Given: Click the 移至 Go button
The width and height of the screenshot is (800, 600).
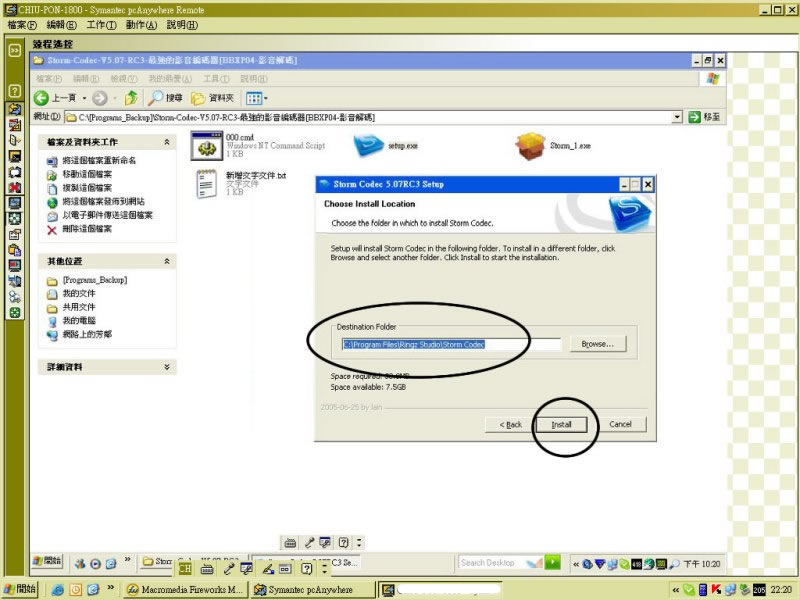Looking at the screenshot, I should click(704, 117).
